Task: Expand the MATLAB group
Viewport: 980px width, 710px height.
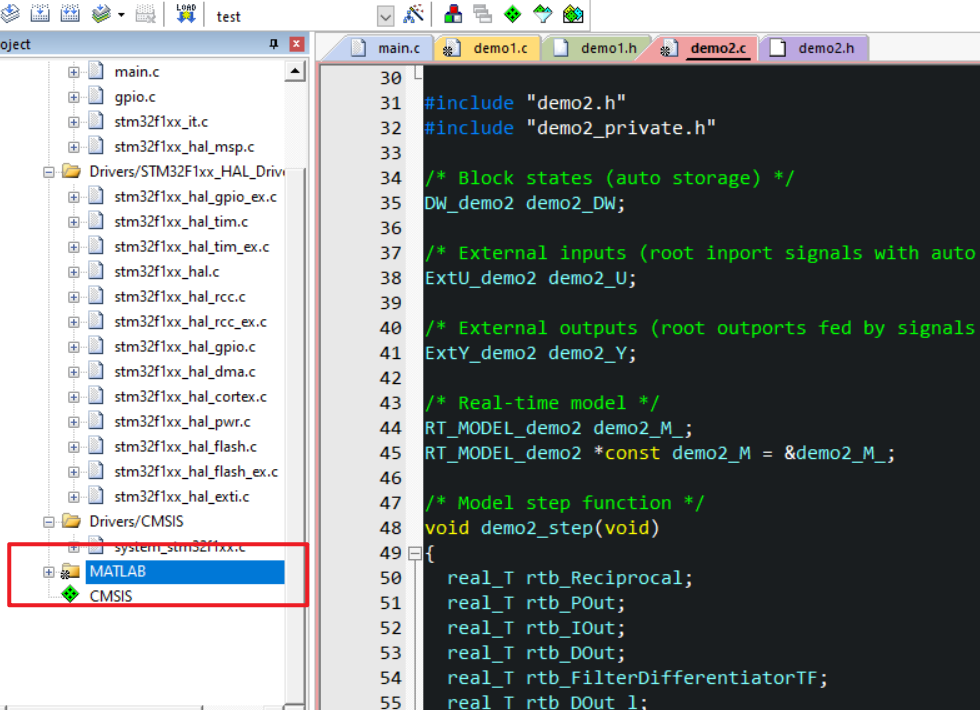Action: pos(49,572)
